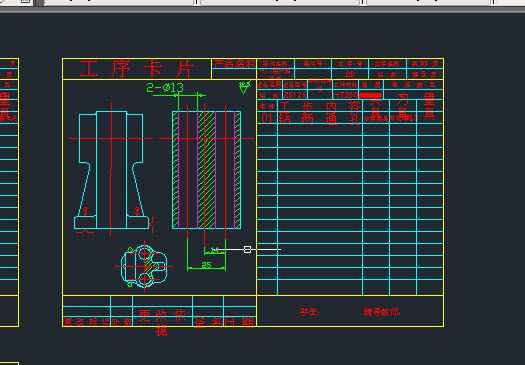Select the 01 step number cell
Viewport: 525px width, 365px height.
267,118
